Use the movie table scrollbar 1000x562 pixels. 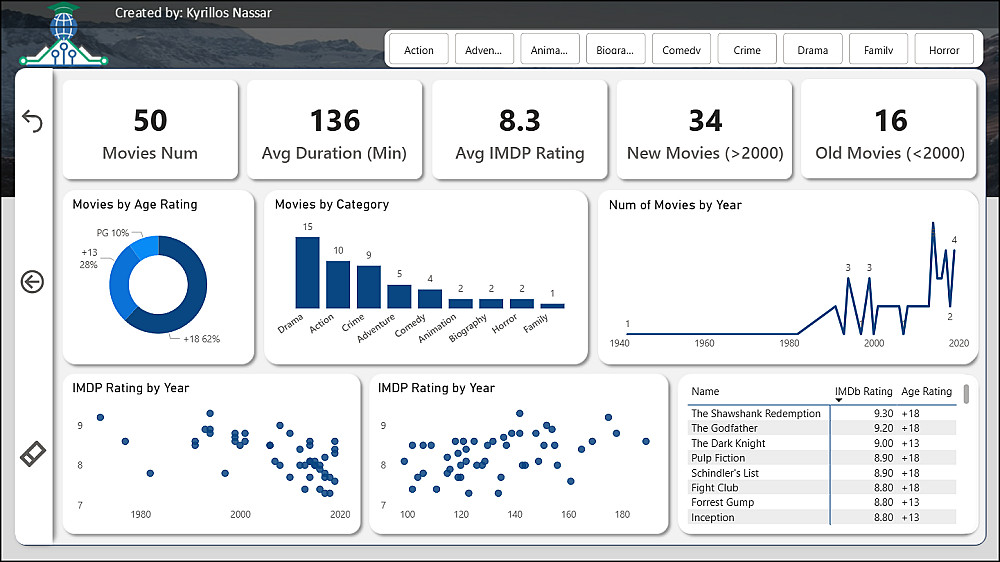coord(966,394)
